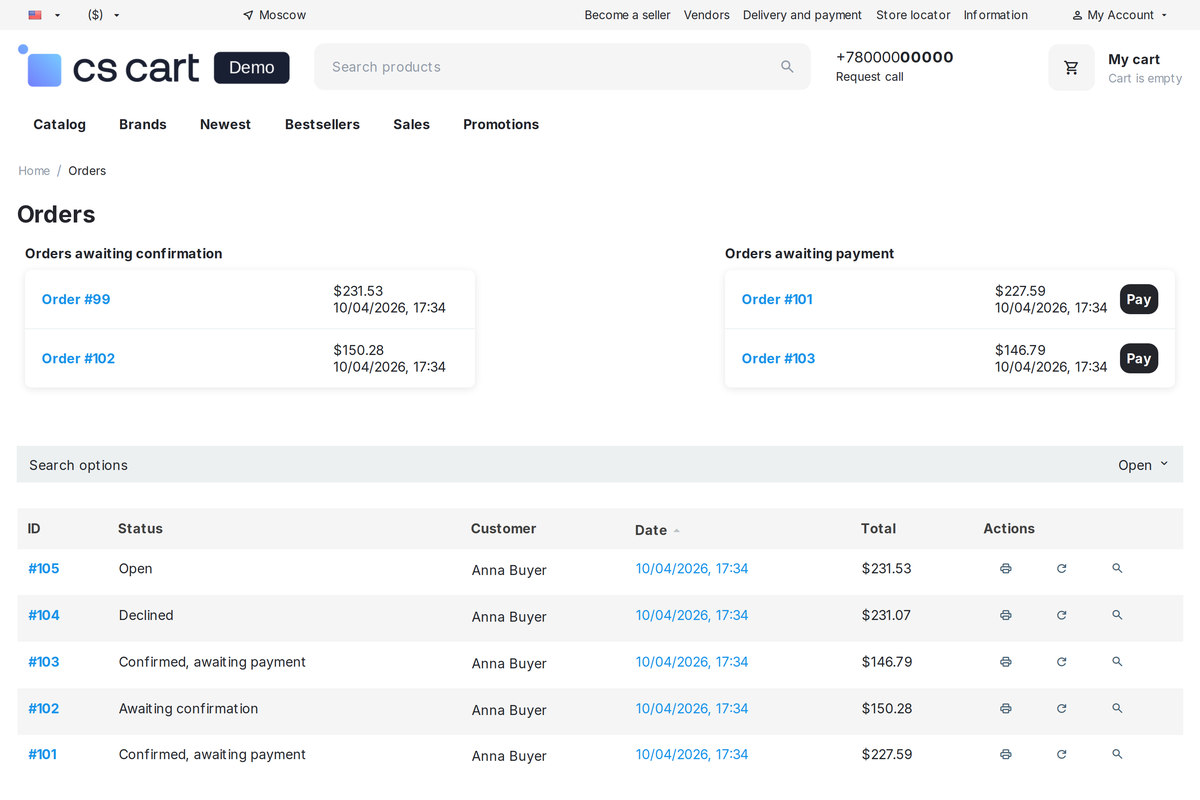Sort orders by Date column
The width and height of the screenshot is (1200, 800).
coord(657,530)
